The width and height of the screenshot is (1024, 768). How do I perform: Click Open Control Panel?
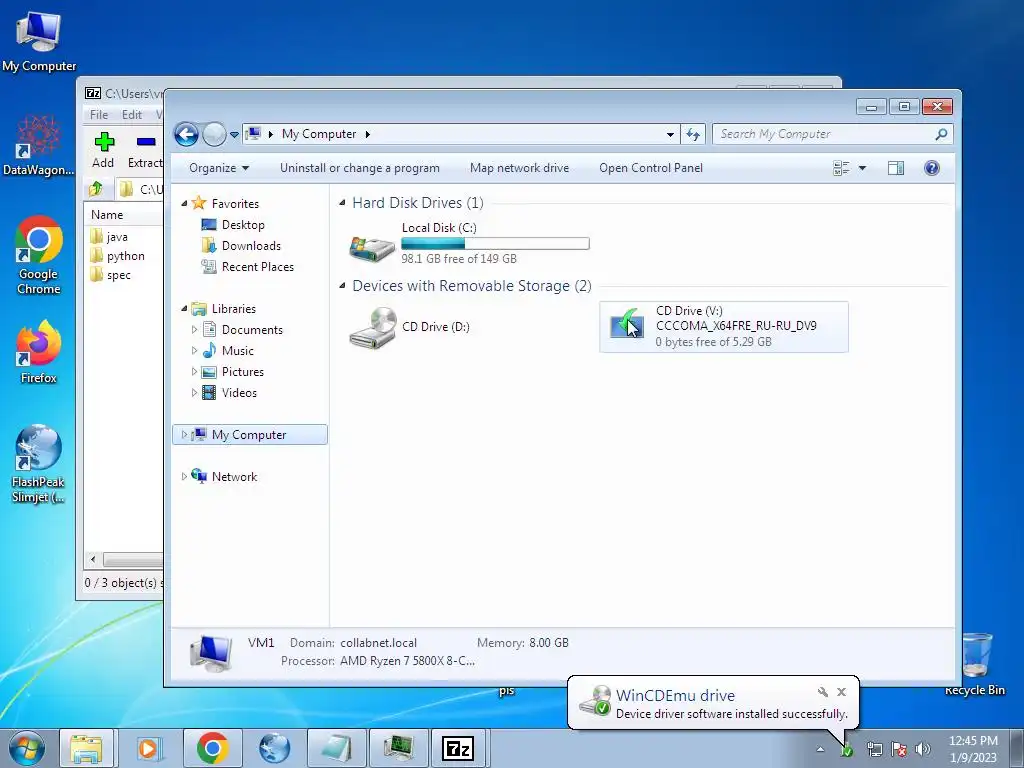(651, 168)
